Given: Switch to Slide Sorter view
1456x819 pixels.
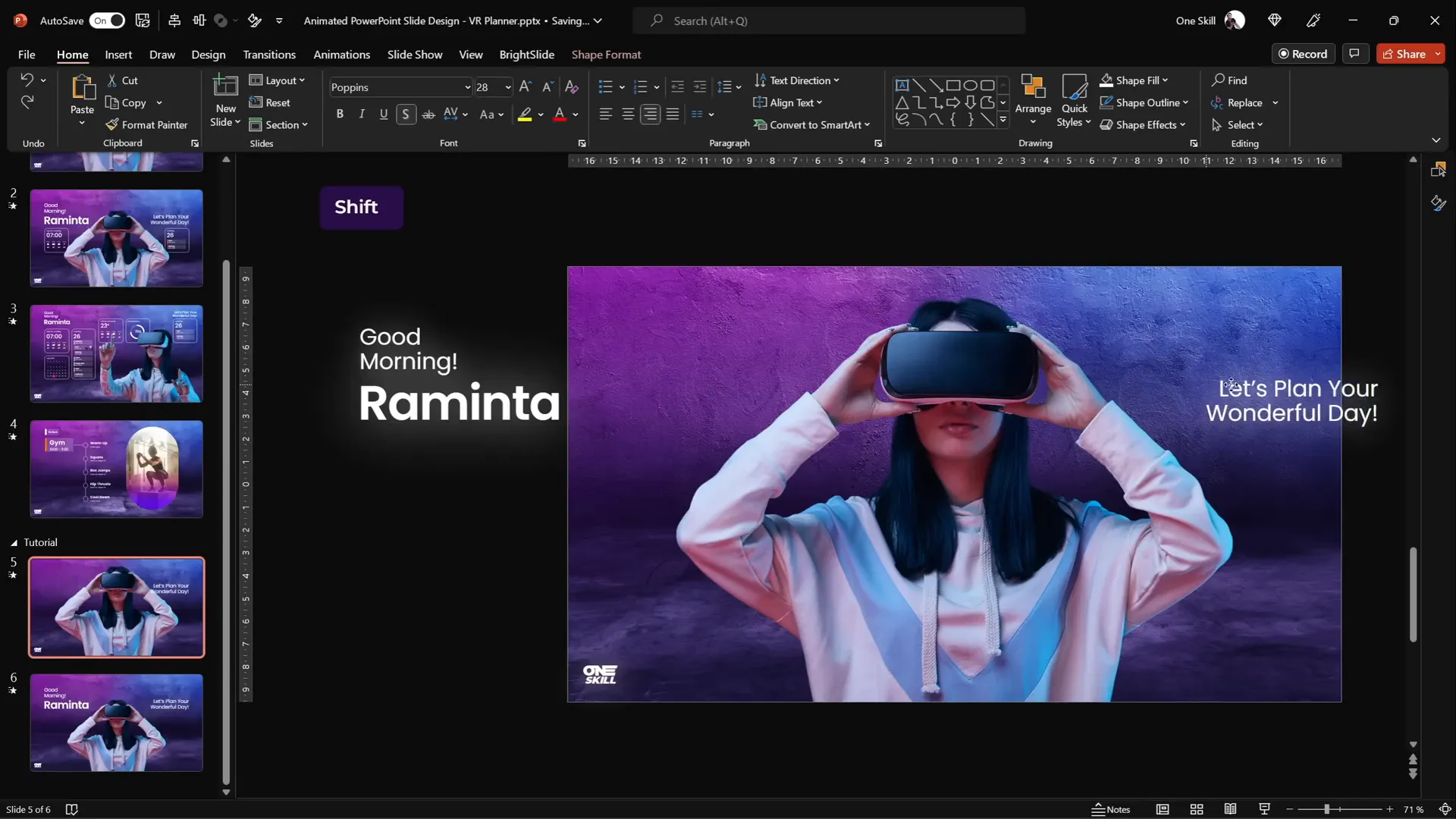Looking at the screenshot, I should tap(1197, 808).
